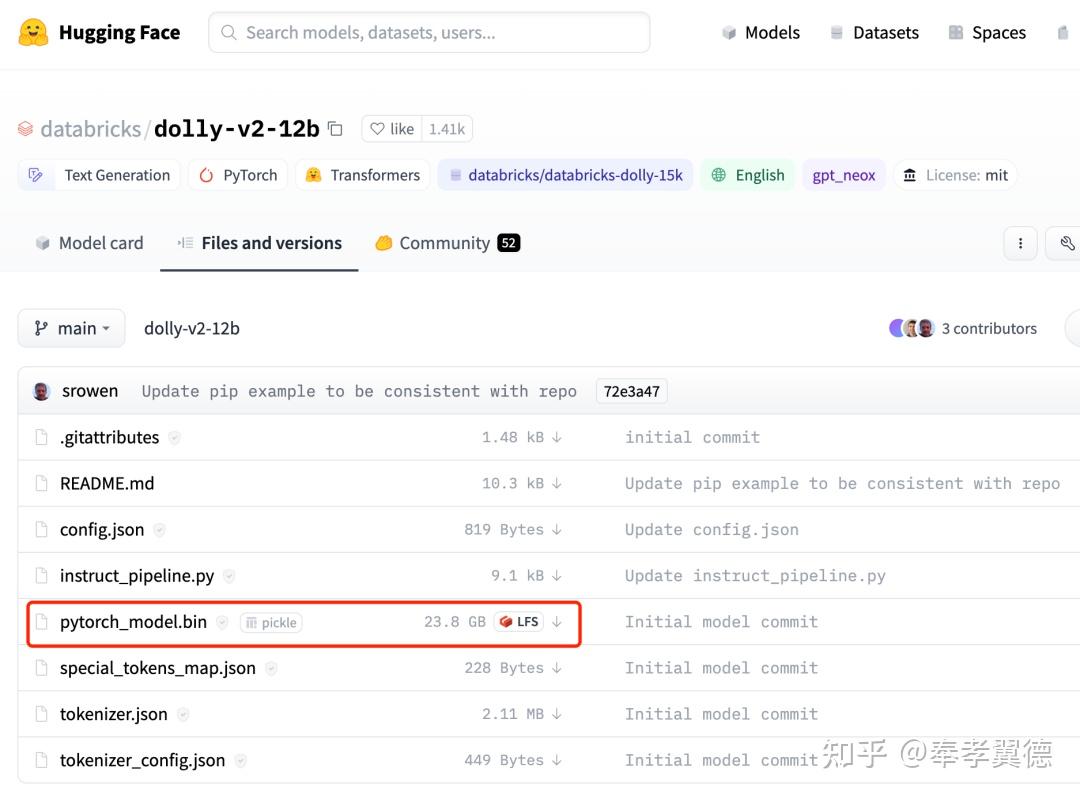Open 'Update config.json' commit message
This screenshot has height=798, width=1080.
coord(712,529)
